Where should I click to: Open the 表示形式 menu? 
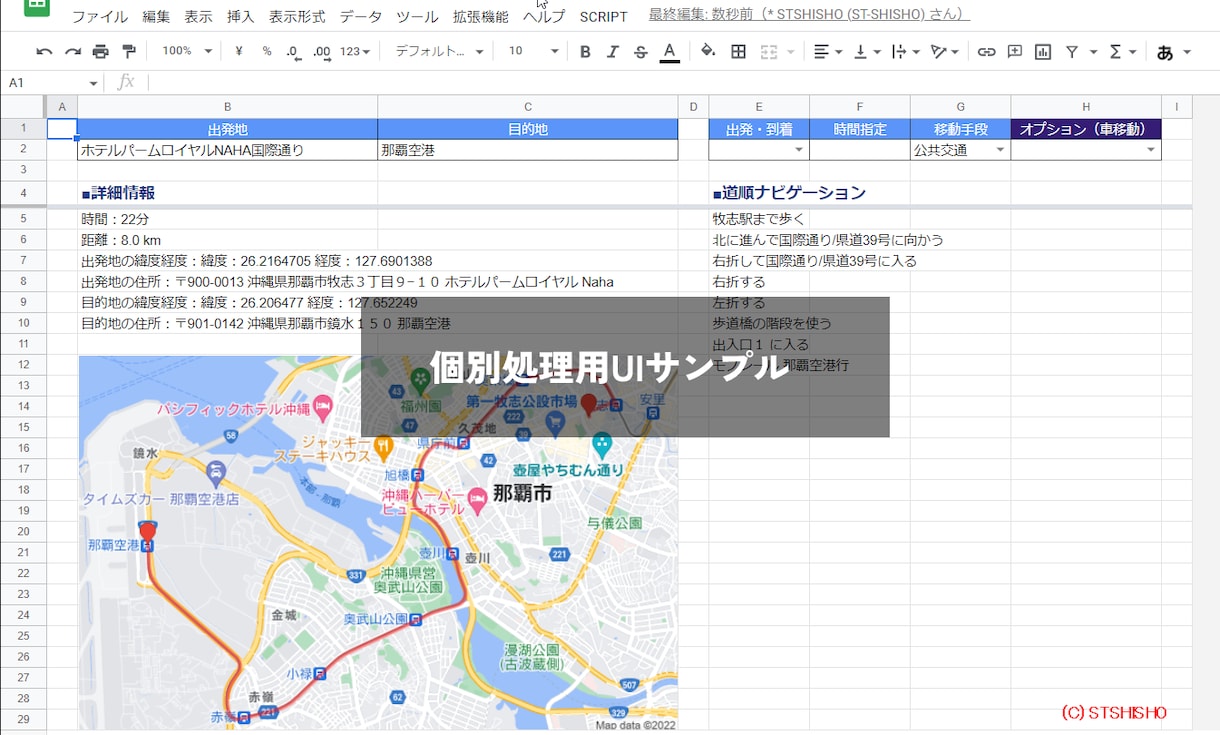297,16
